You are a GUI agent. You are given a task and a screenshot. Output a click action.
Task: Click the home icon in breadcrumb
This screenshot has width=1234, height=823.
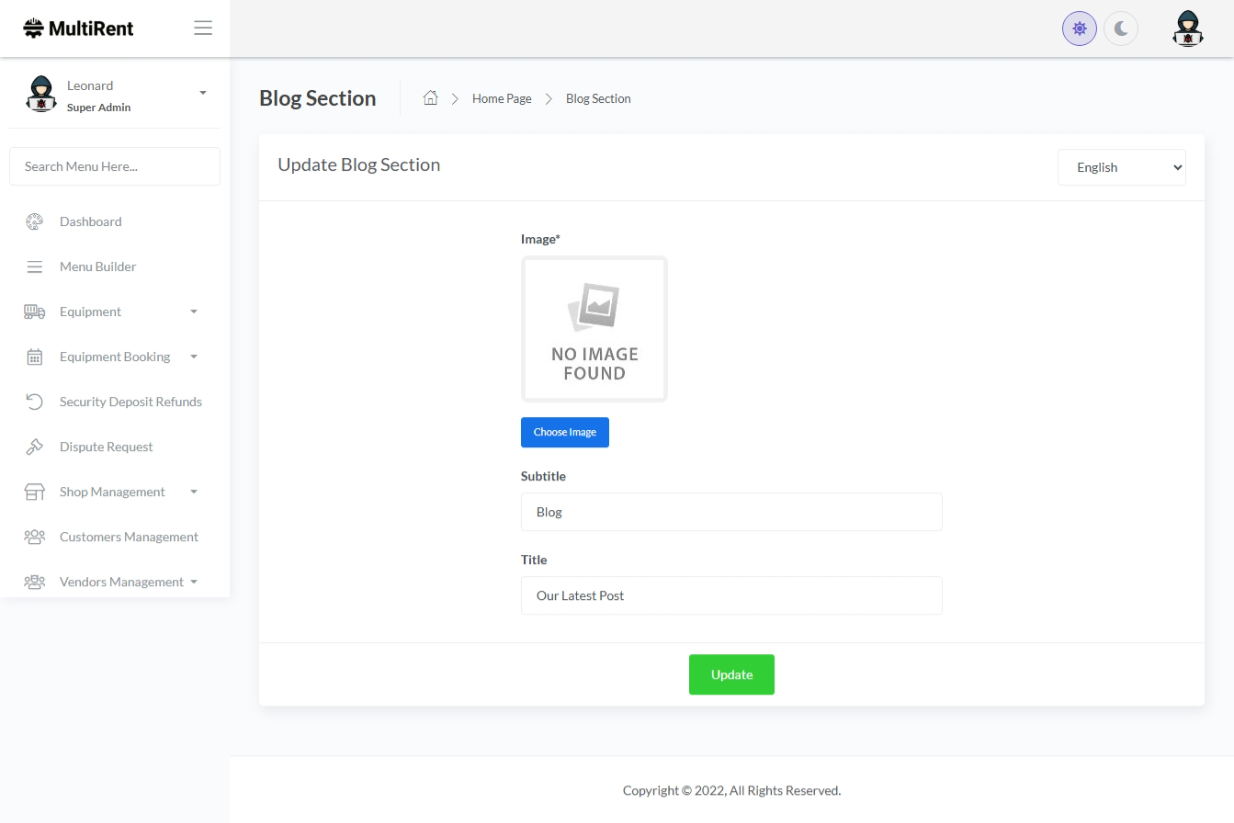coord(431,98)
